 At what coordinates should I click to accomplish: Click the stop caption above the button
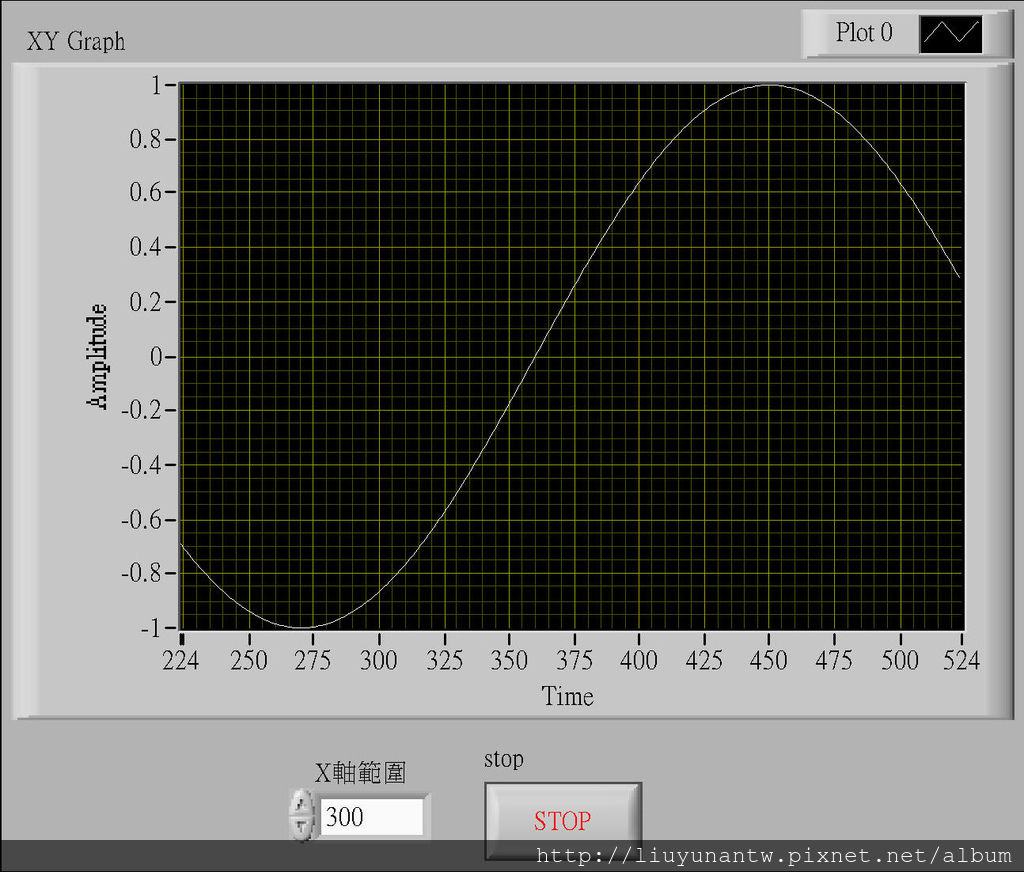click(504, 760)
